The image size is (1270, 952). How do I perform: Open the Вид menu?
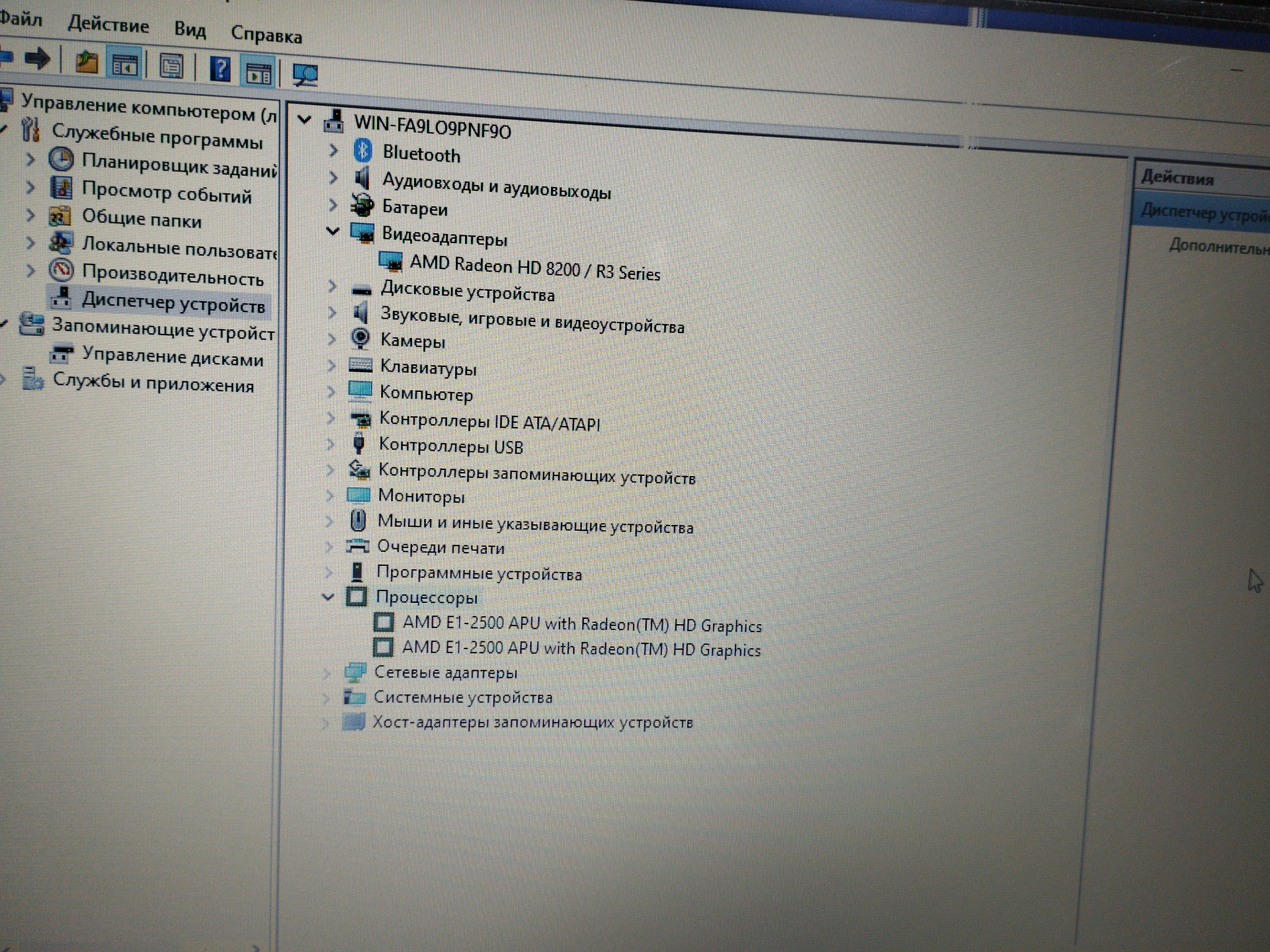click(190, 30)
